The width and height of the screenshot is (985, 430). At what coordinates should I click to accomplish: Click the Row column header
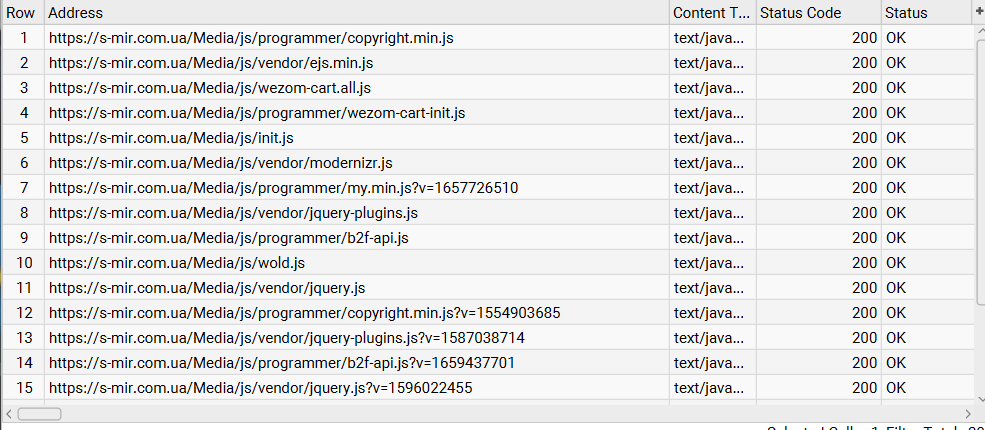21,13
